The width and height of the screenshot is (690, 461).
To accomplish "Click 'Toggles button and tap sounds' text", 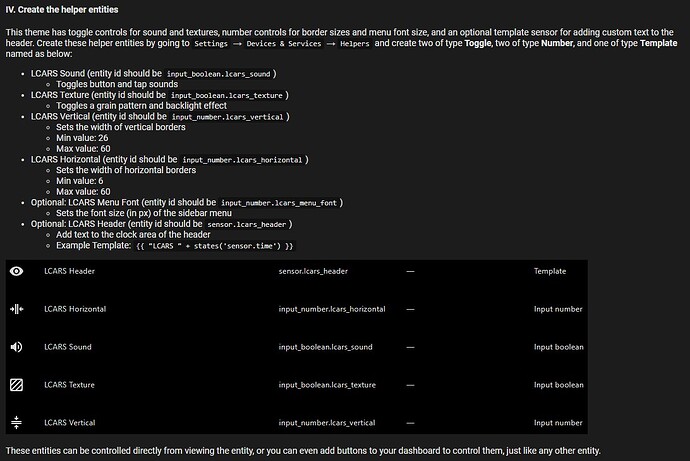I will (x=117, y=84).
